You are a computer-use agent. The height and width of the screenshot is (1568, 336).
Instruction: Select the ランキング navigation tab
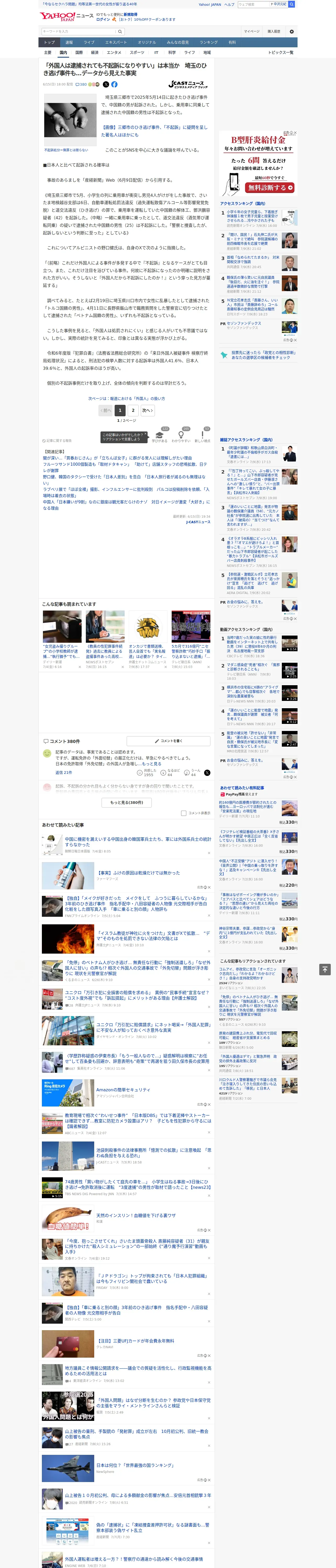(x=209, y=43)
